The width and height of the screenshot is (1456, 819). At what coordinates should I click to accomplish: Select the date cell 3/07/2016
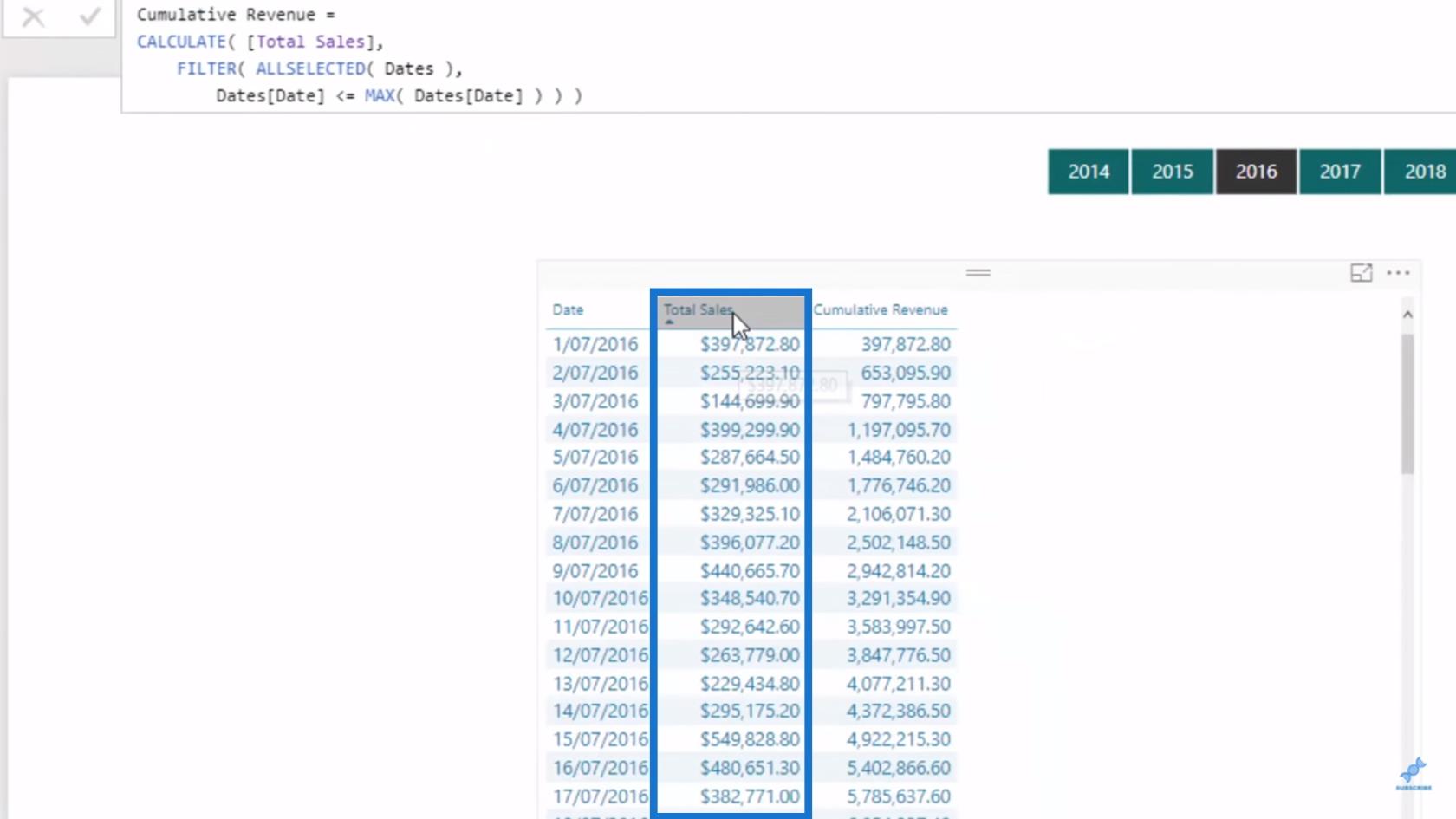[x=595, y=401]
